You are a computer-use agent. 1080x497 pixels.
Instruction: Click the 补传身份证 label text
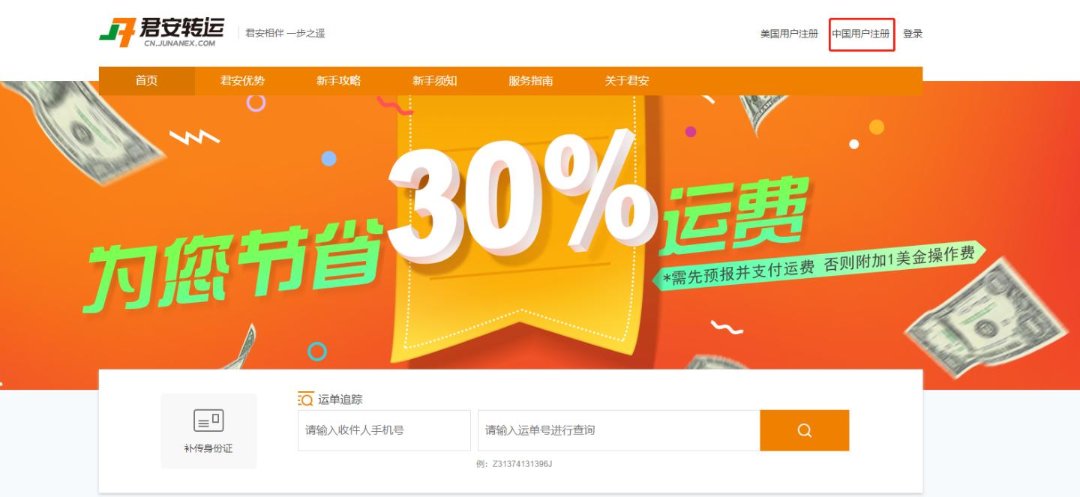point(209,449)
